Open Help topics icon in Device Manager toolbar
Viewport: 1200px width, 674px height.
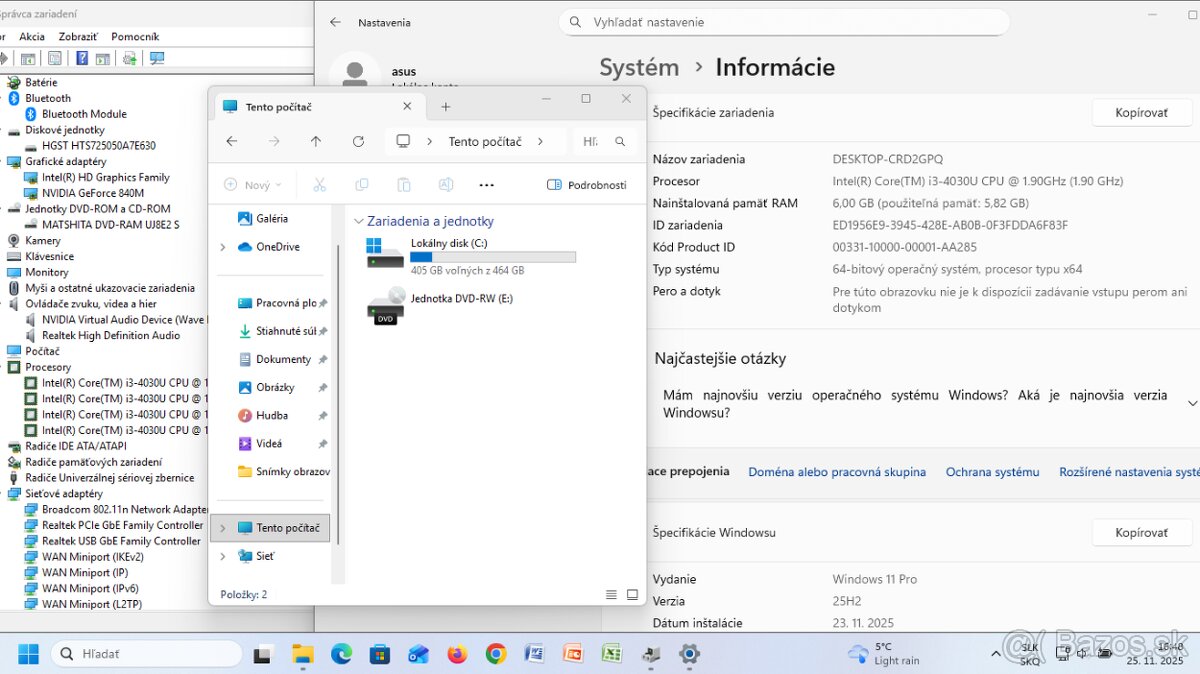pyautogui.click(x=81, y=58)
